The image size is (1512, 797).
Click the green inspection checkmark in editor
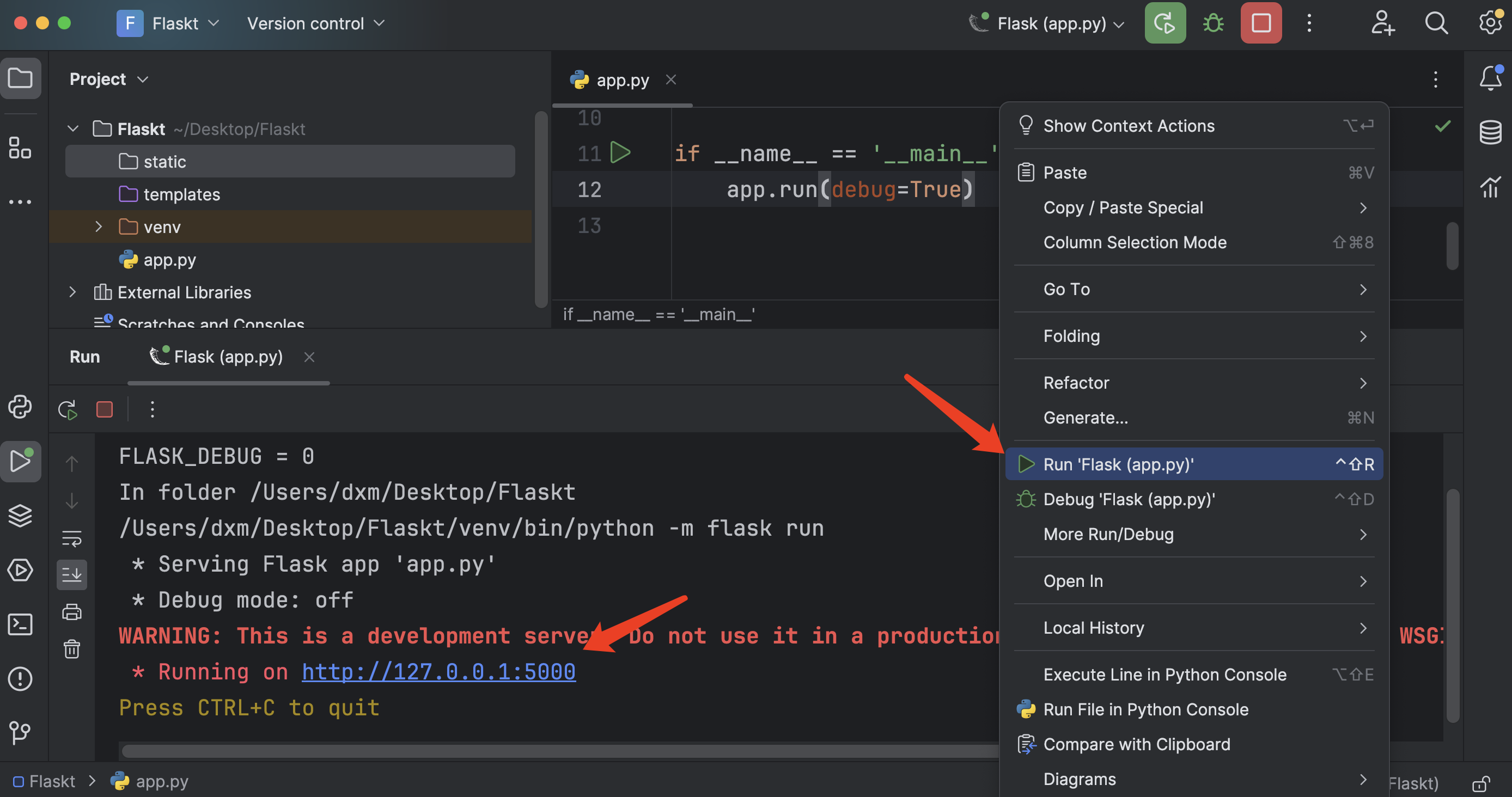(x=1443, y=126)
